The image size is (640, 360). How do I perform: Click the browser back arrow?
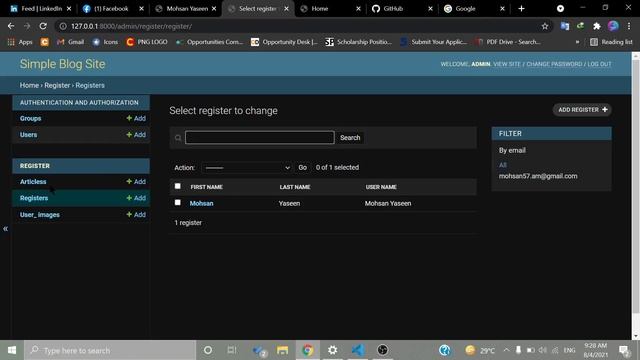(x=11, y=26)
